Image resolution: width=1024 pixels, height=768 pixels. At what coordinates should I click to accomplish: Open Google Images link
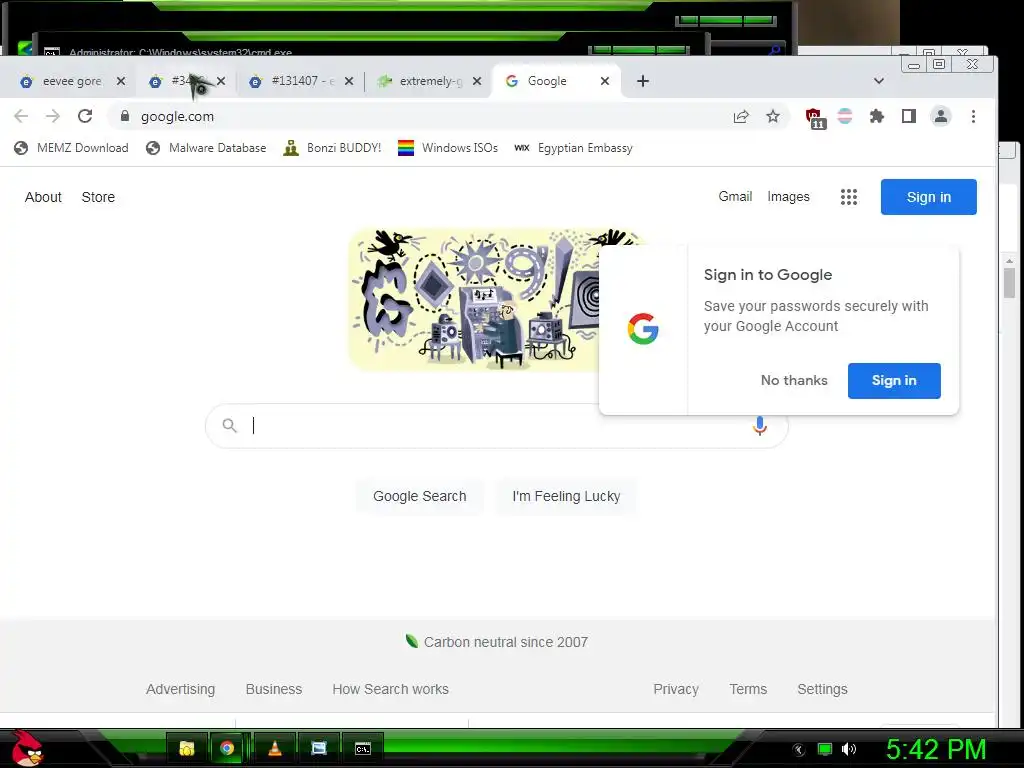[x=788, y=197]
